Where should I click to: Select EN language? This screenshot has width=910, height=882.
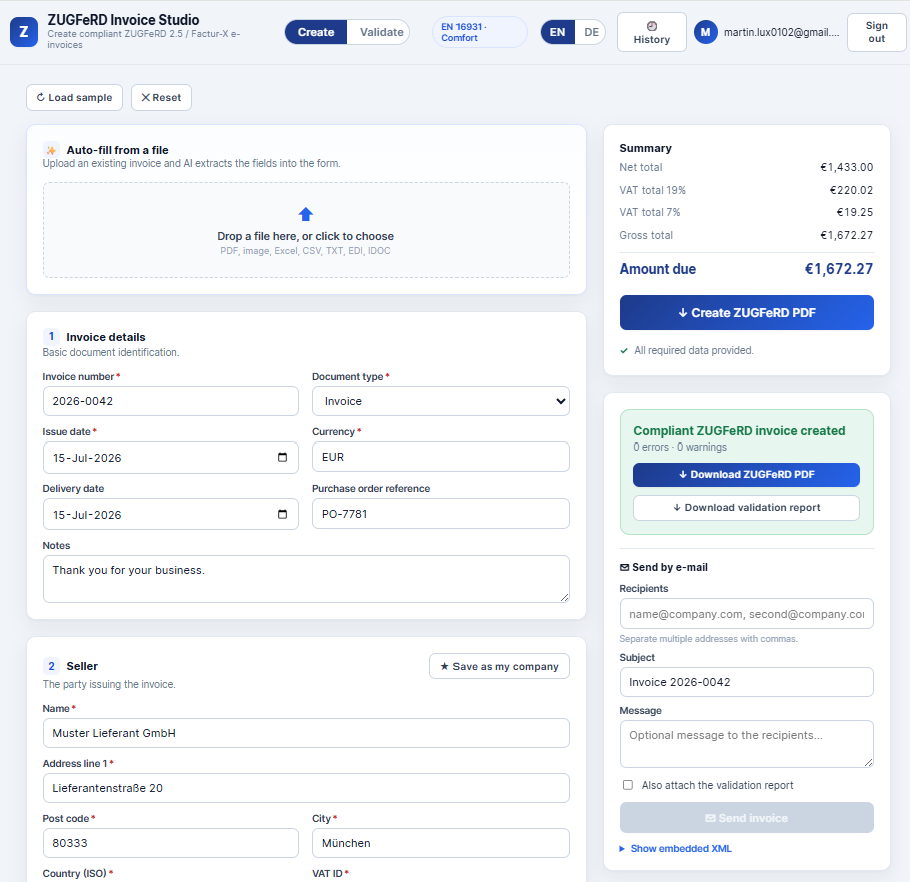tap(557, 32)
